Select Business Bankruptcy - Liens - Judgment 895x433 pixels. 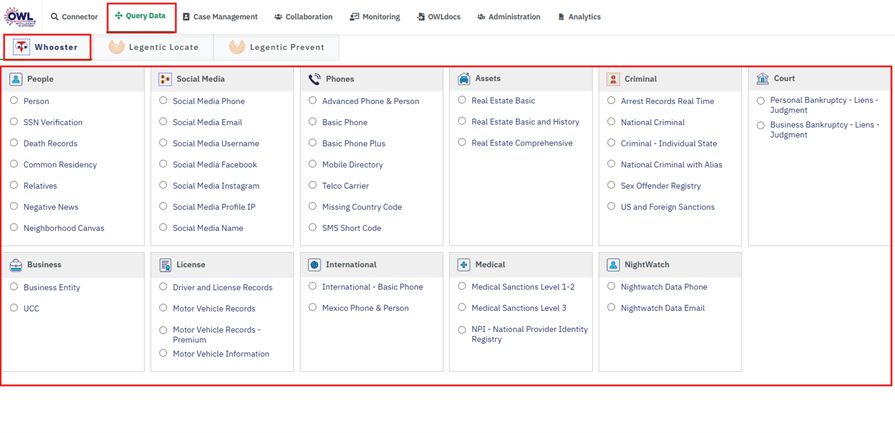760,126
